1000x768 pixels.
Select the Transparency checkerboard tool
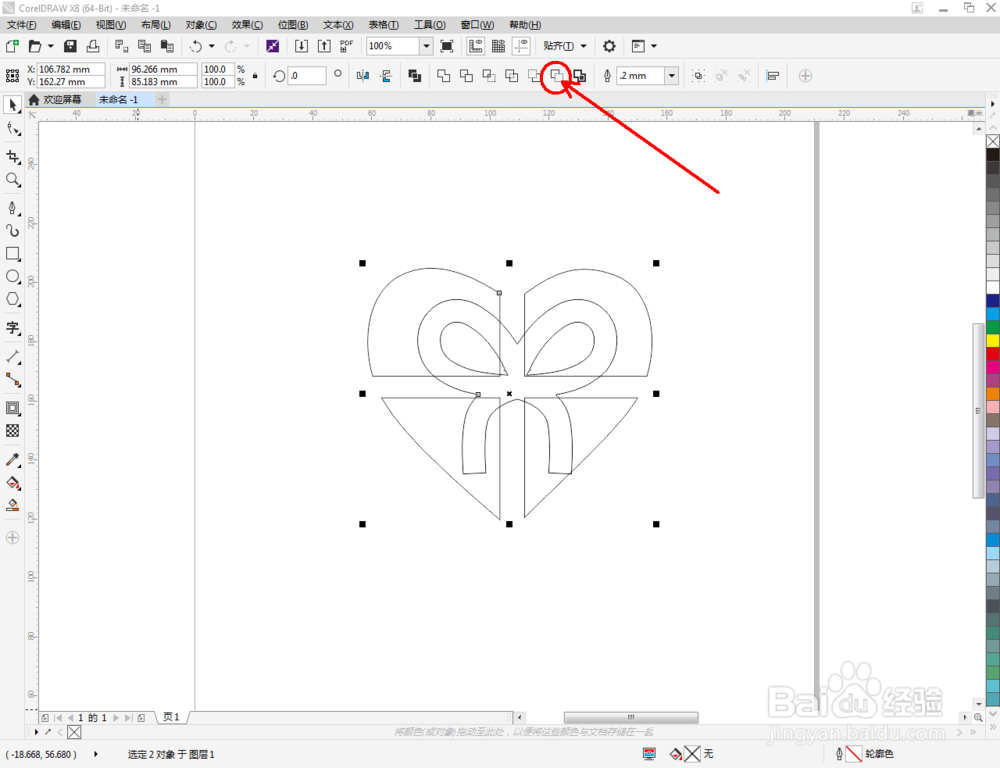12,431
